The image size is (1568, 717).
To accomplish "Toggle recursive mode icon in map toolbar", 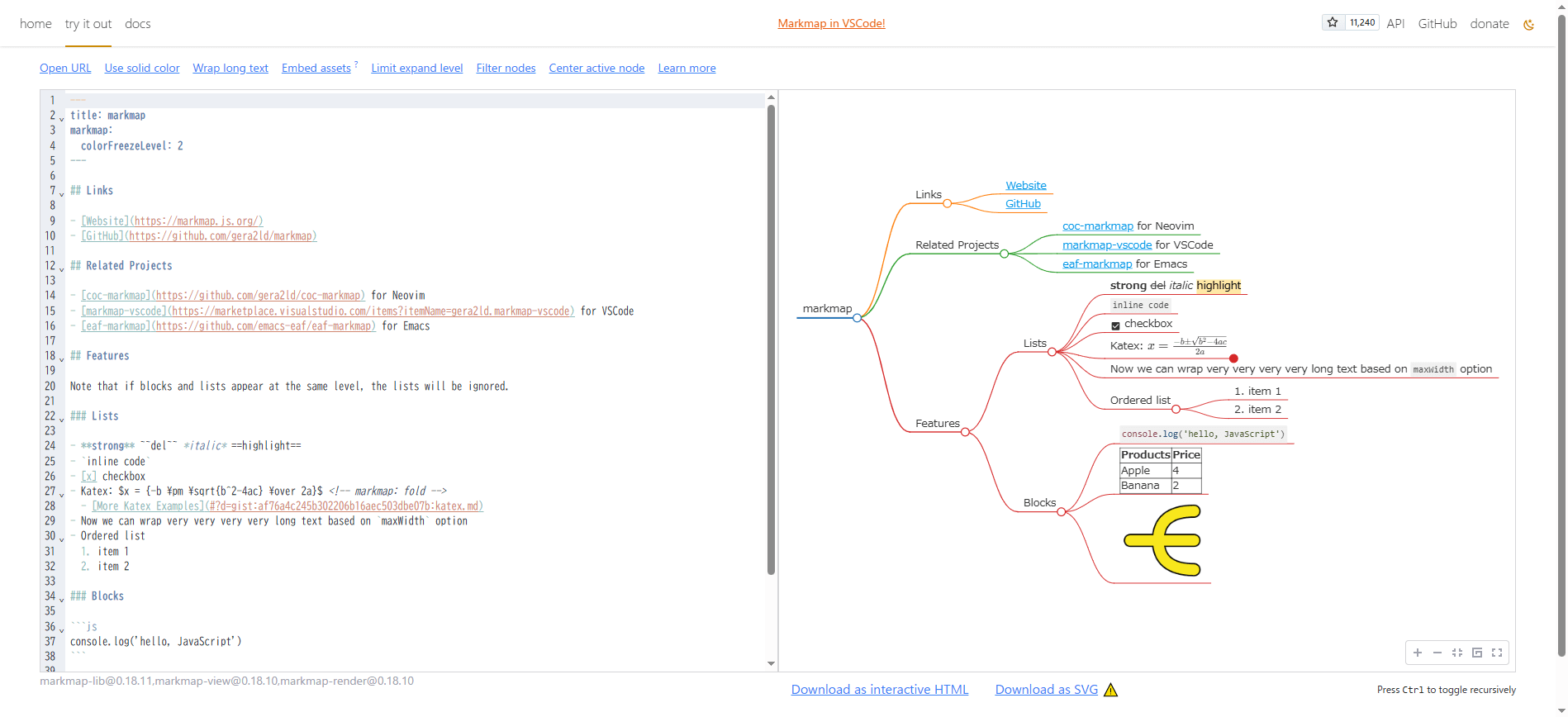I will coord(1477,653).
